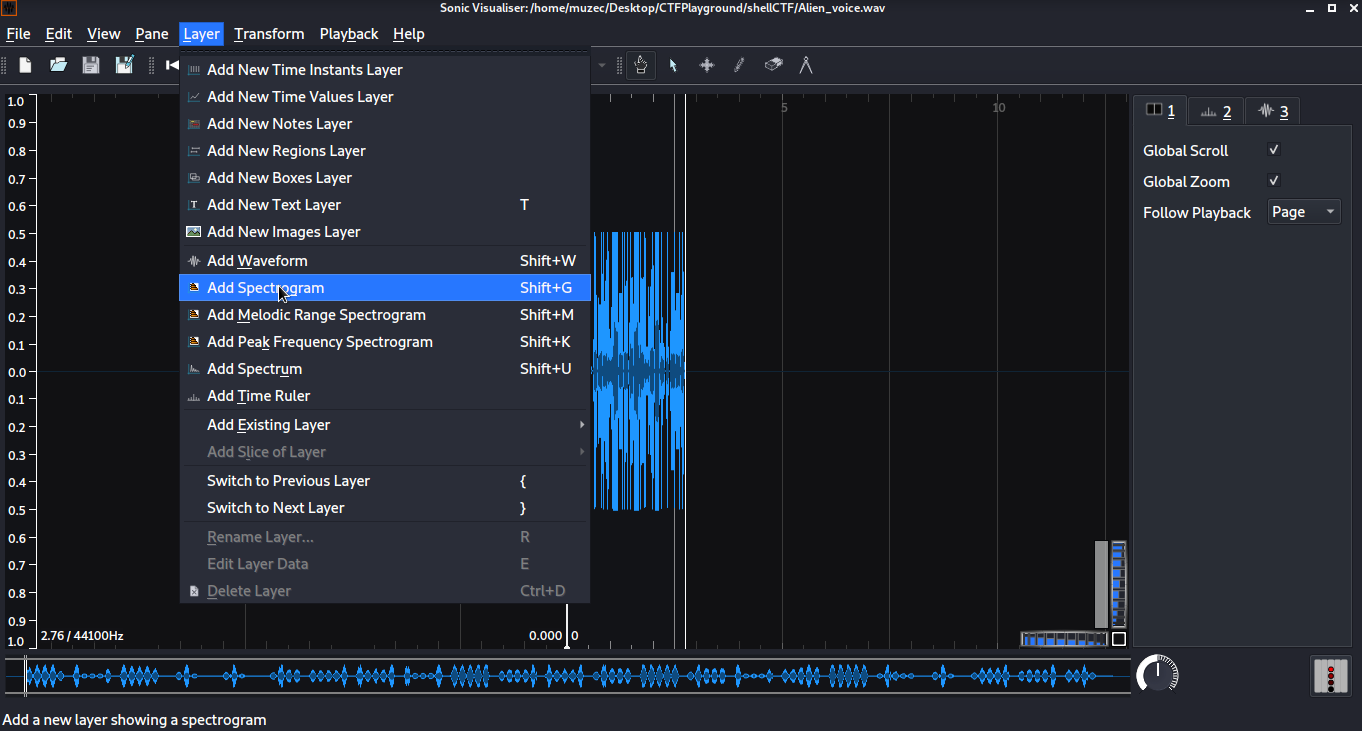The height and width of the screenshot is (731, 1362).
Task: Open a file with the folder icon
Action: coord(58,65)
